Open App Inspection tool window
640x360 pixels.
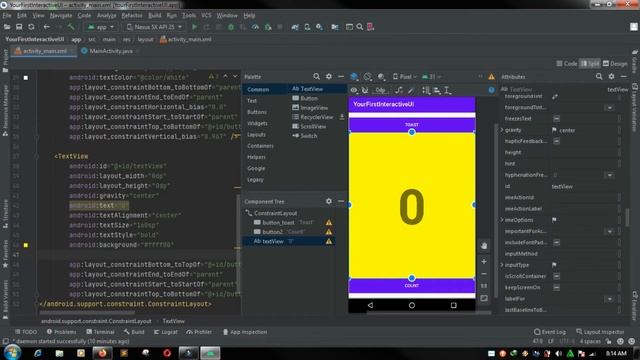[245, 332]
